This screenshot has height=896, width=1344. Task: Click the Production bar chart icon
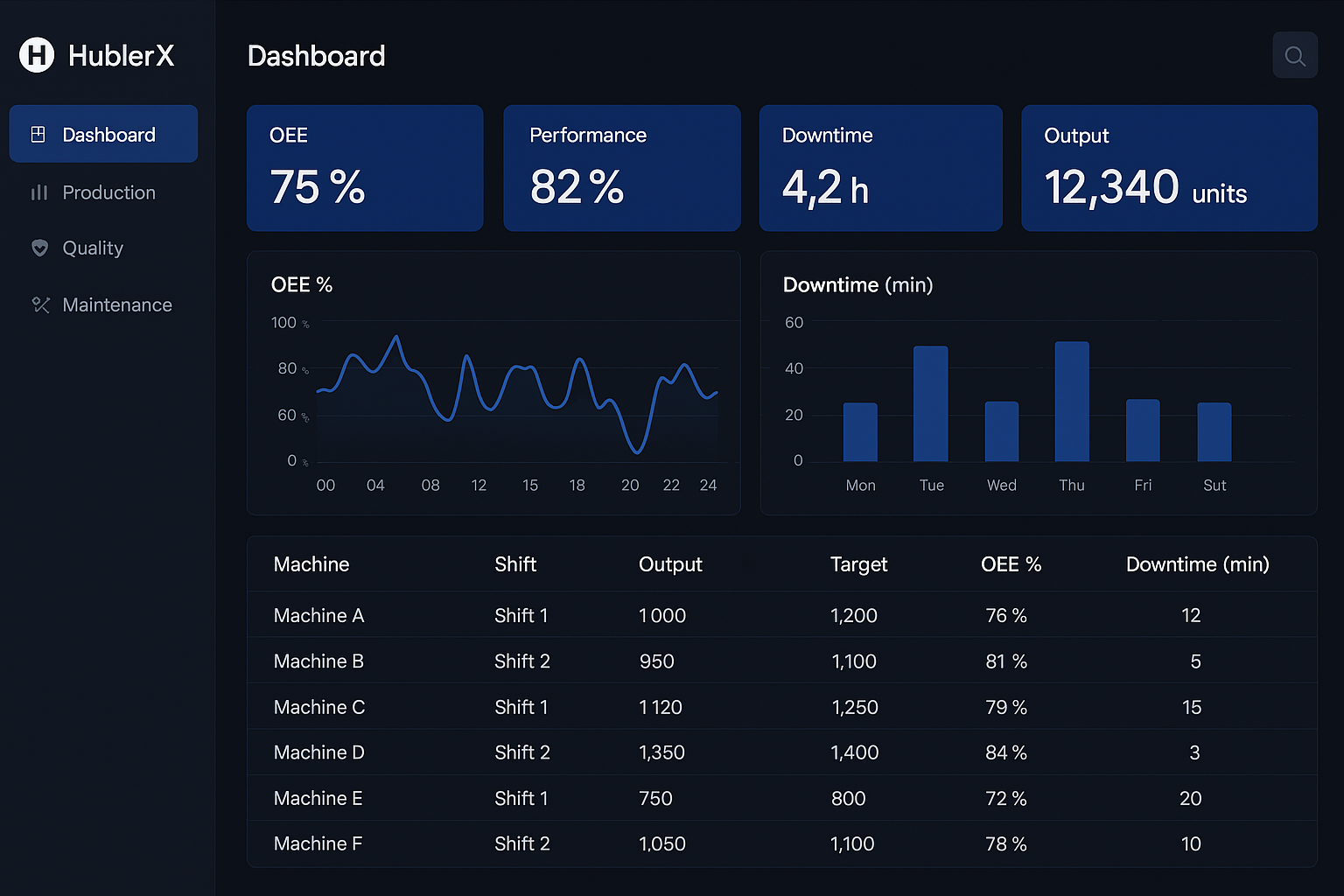tap(39, 192)
